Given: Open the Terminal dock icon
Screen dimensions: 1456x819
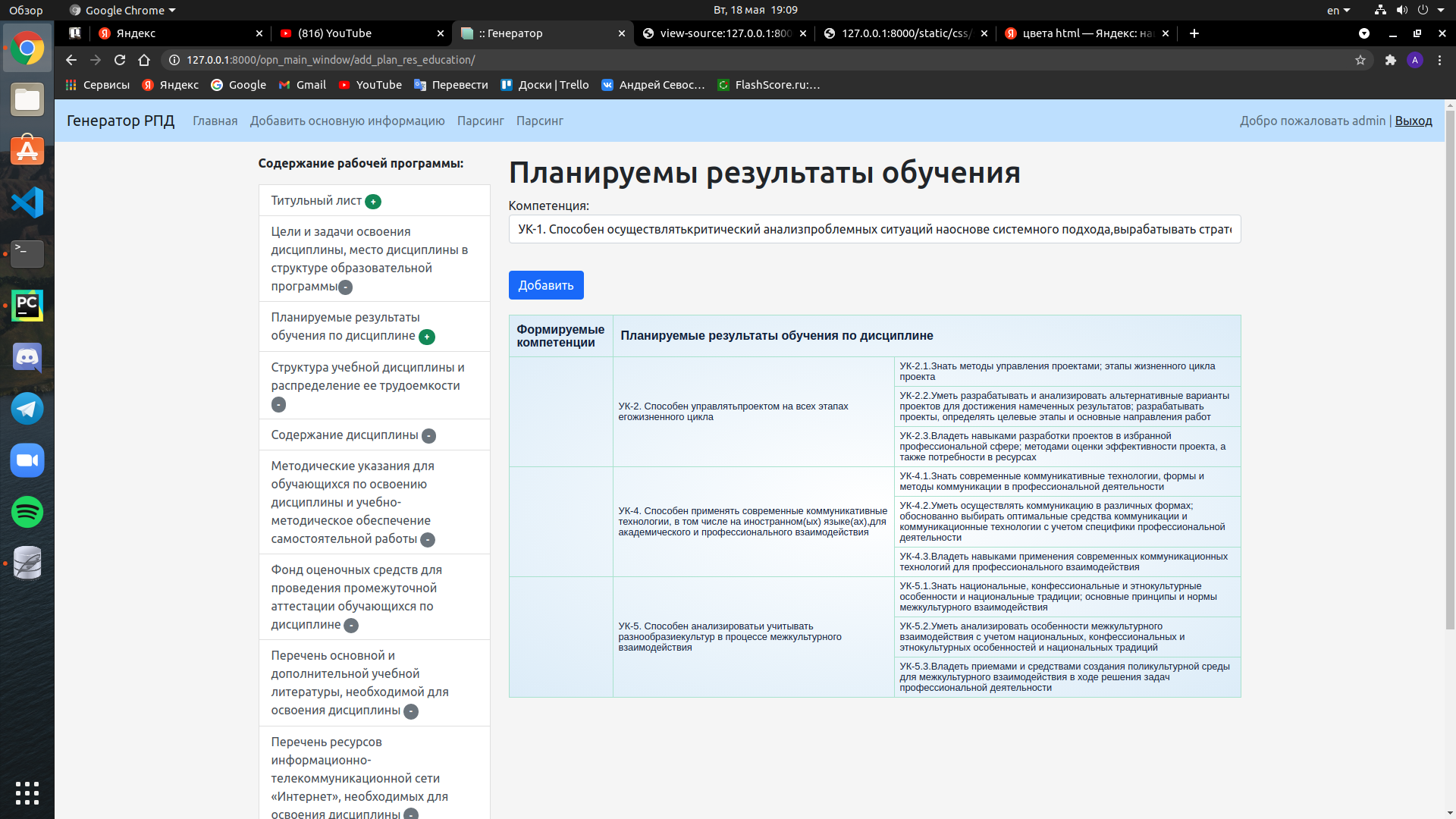Looking at the screenshot, I should 27,254.
